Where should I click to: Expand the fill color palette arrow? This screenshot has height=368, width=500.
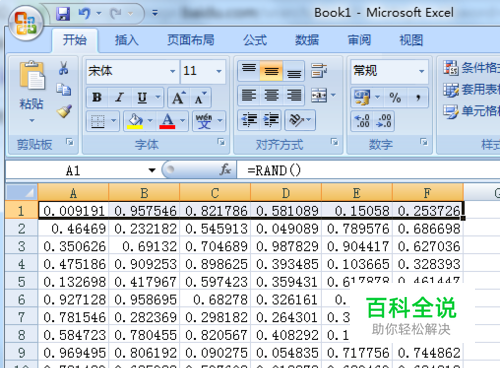tap(150, 121)
